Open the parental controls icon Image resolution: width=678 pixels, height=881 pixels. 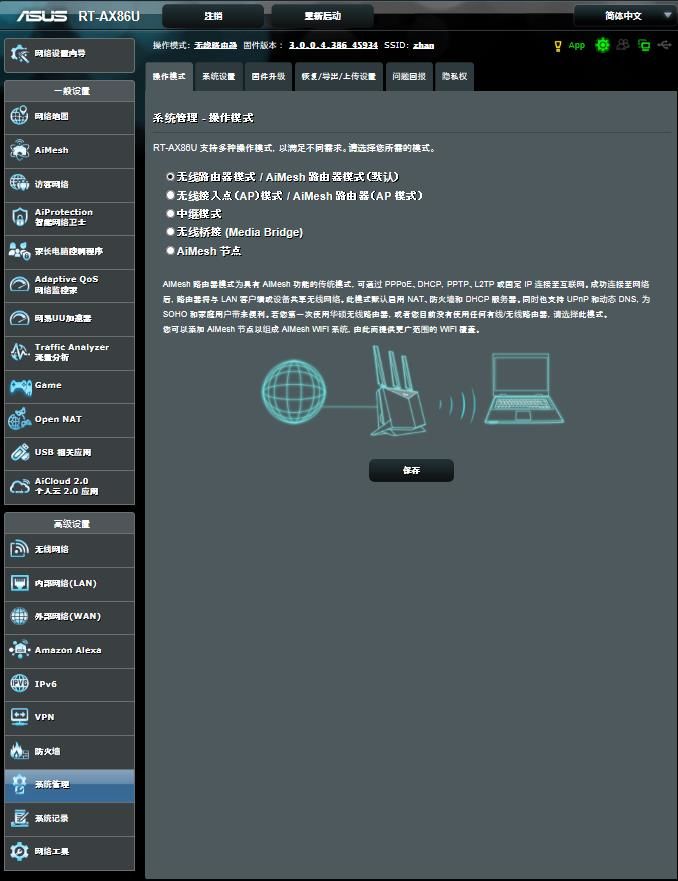tap(20, 251)
